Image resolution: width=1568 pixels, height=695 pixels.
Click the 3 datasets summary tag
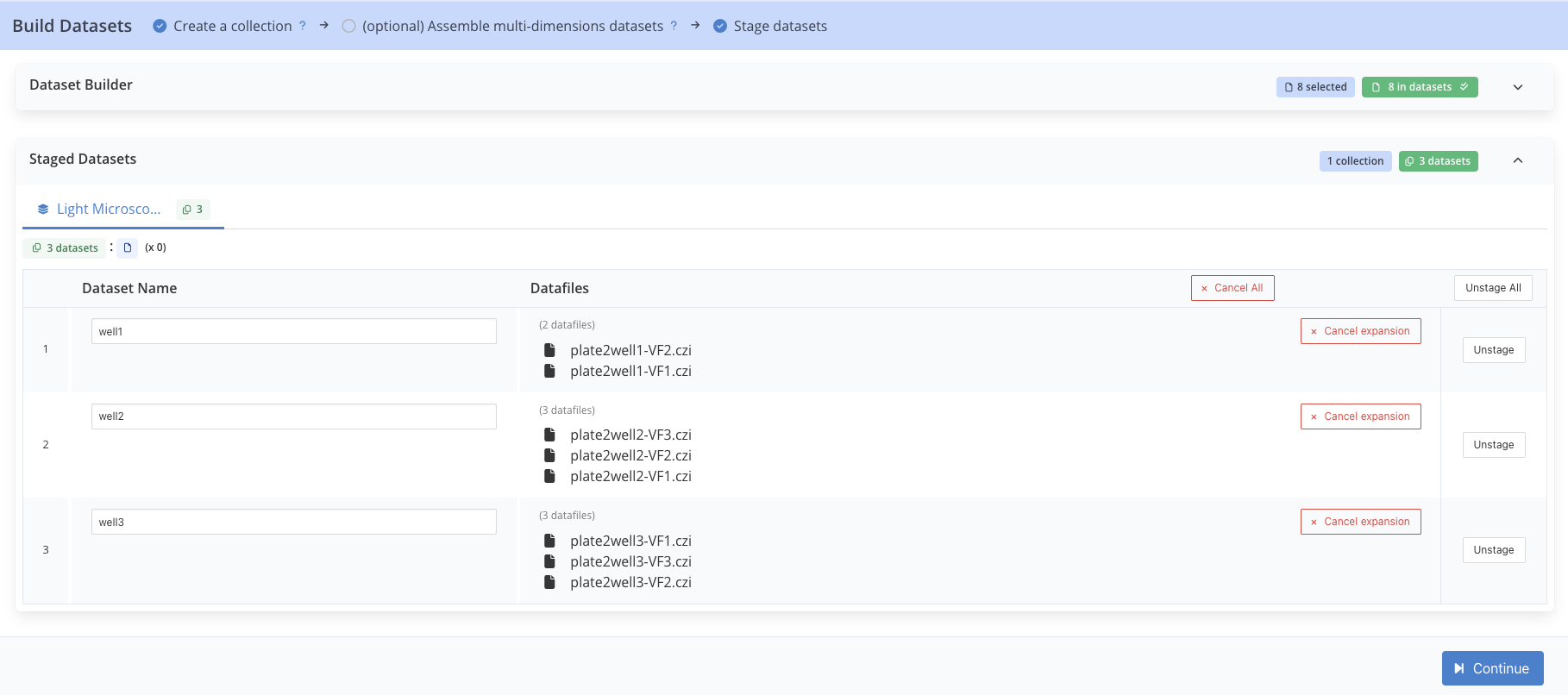pos(65,248)
